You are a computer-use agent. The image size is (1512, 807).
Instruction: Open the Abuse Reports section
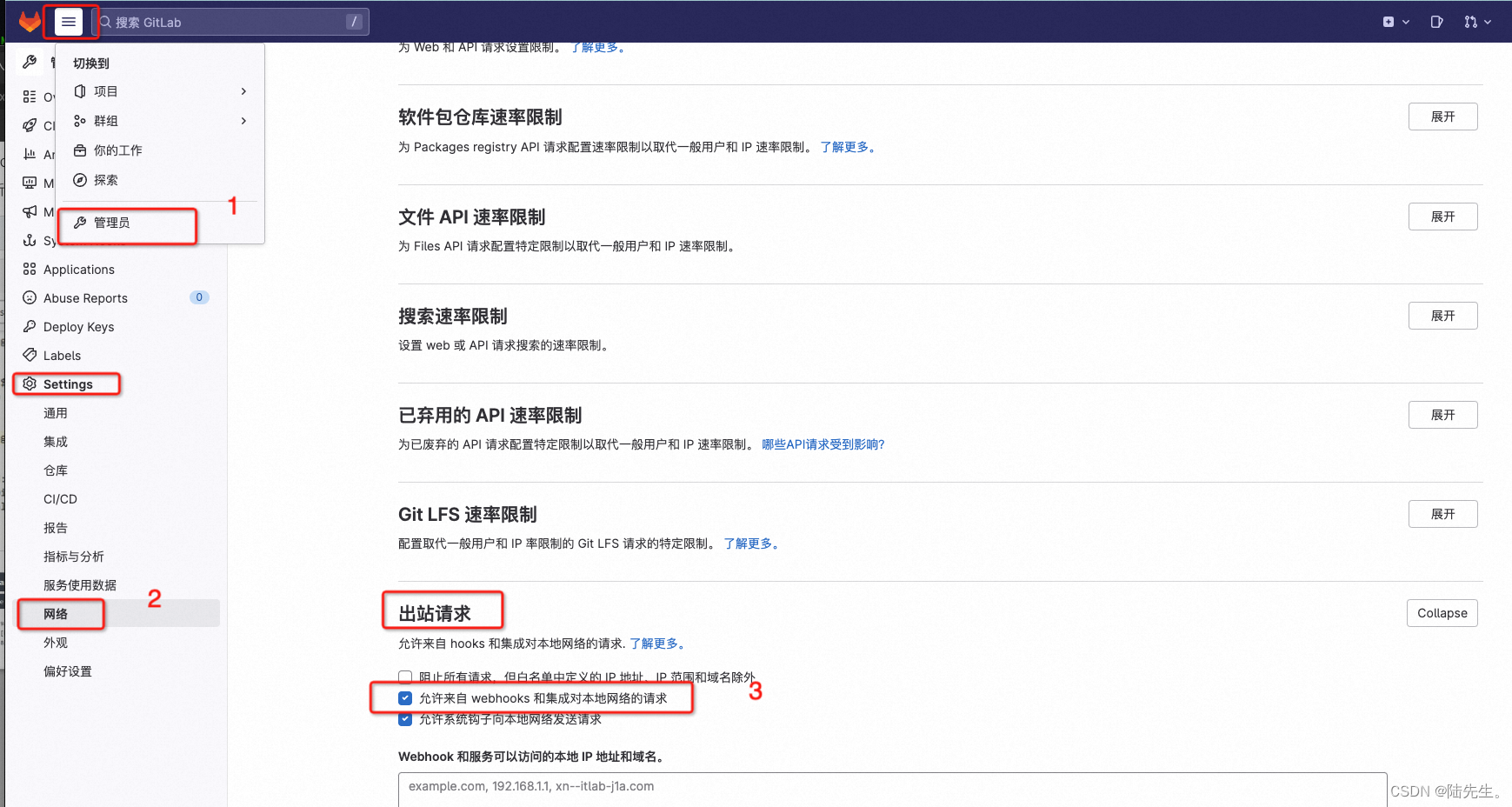click(84, 297)
